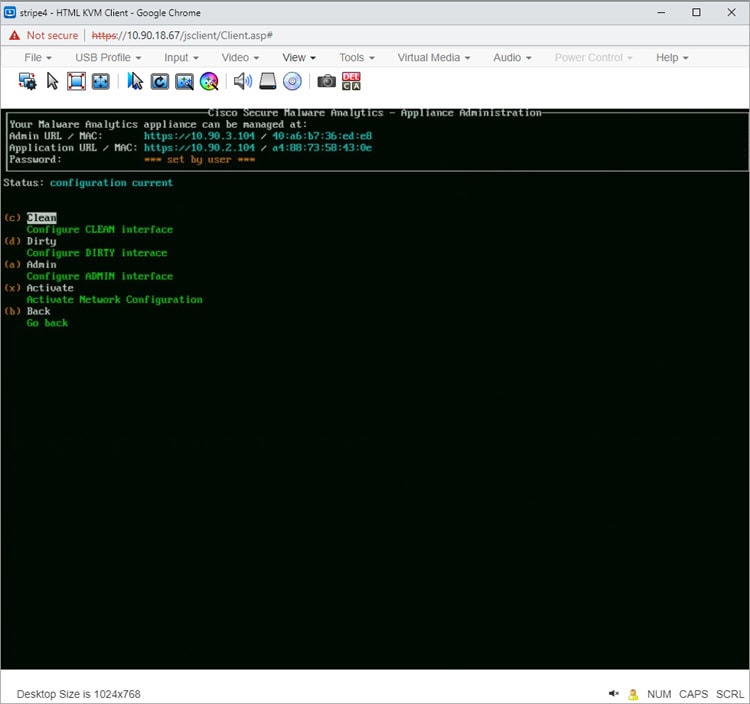Image resolution: width=750 pixels, height=704 pixels.
Task: Maximize the Chrome KVM client window
Action: pyautogui.click(x=696, y=12)
